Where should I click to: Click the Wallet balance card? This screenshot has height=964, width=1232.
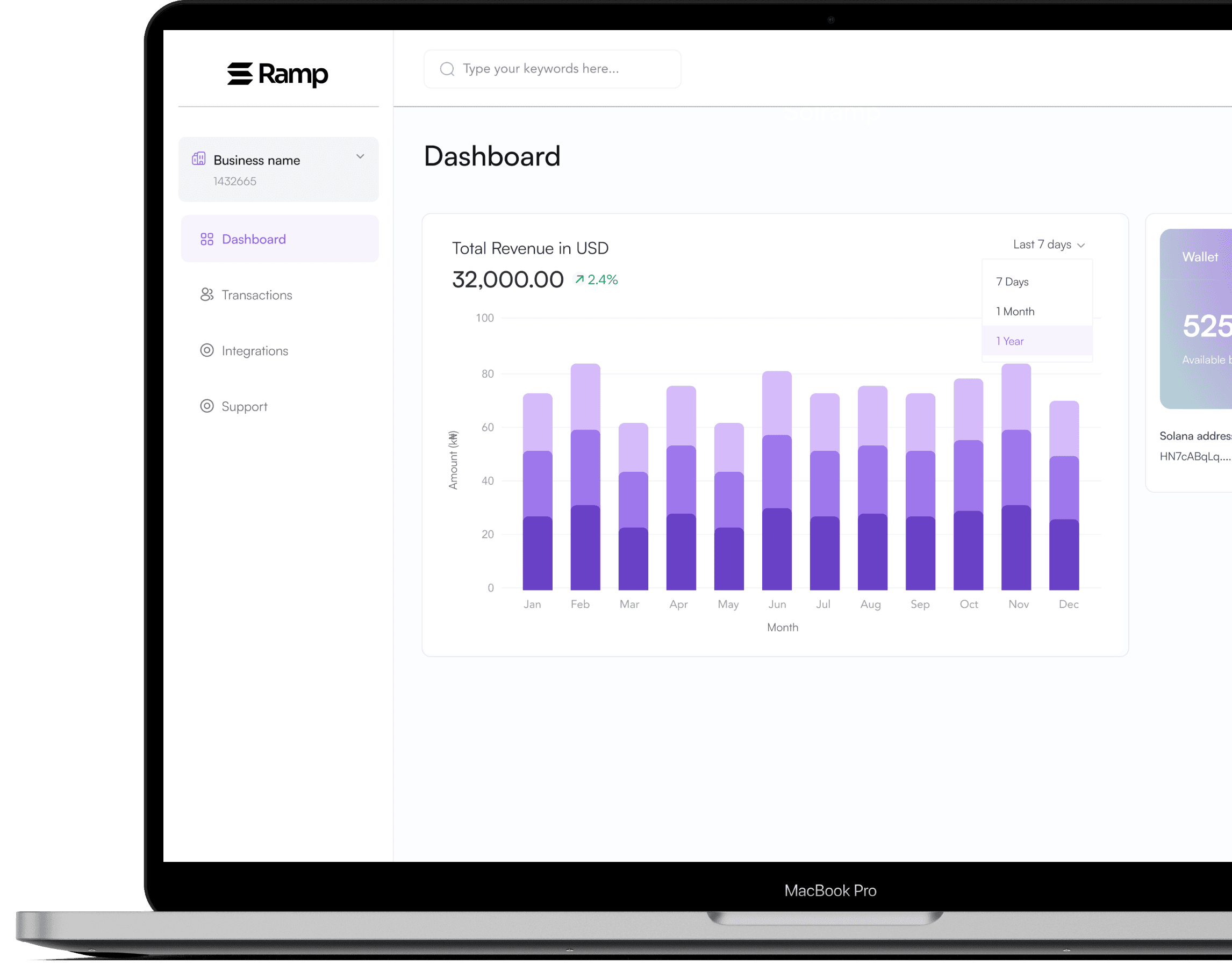(1197, 319)
